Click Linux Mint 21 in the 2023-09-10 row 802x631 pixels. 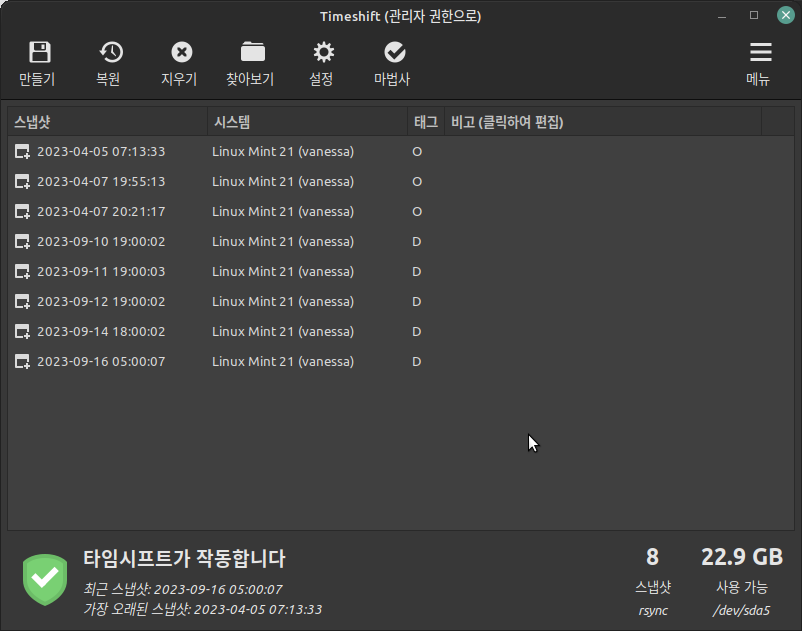point(283,242)
